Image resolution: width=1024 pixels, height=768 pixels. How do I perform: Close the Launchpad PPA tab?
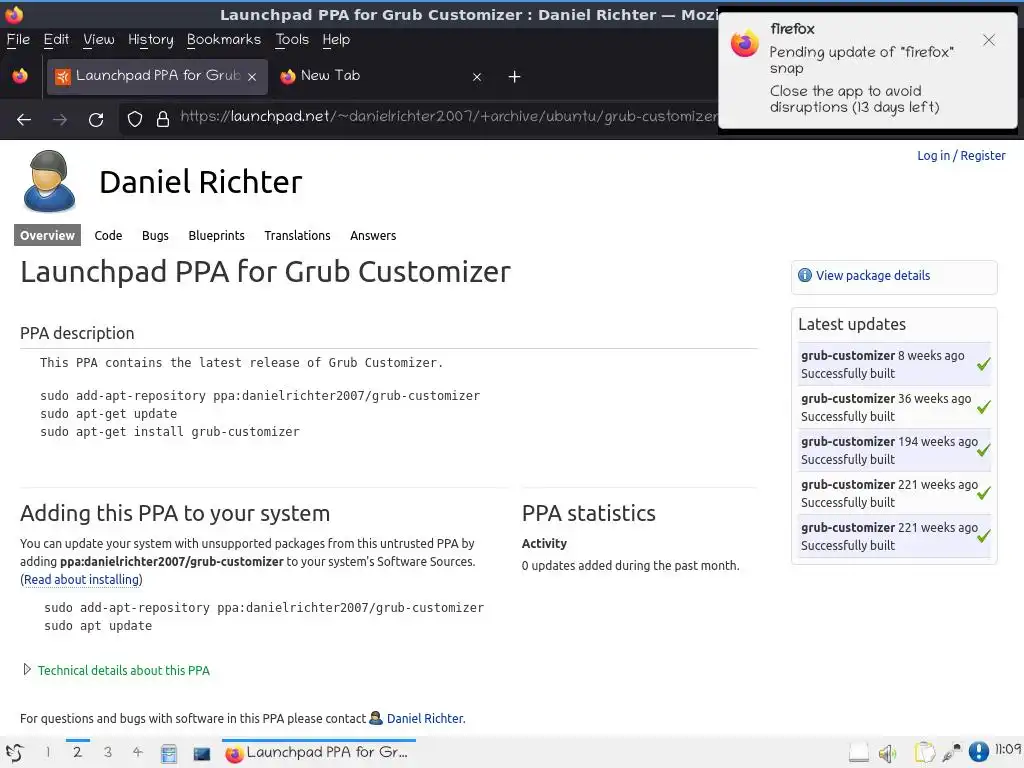click(252, 76)
